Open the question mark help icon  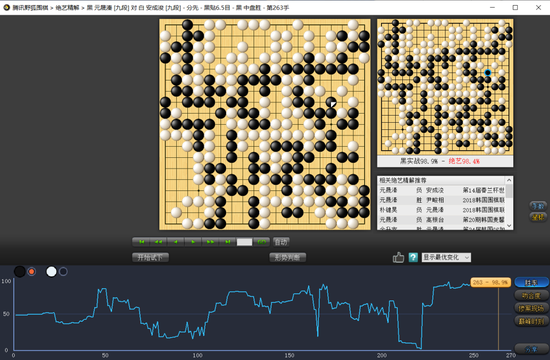[x=413, y=258]
